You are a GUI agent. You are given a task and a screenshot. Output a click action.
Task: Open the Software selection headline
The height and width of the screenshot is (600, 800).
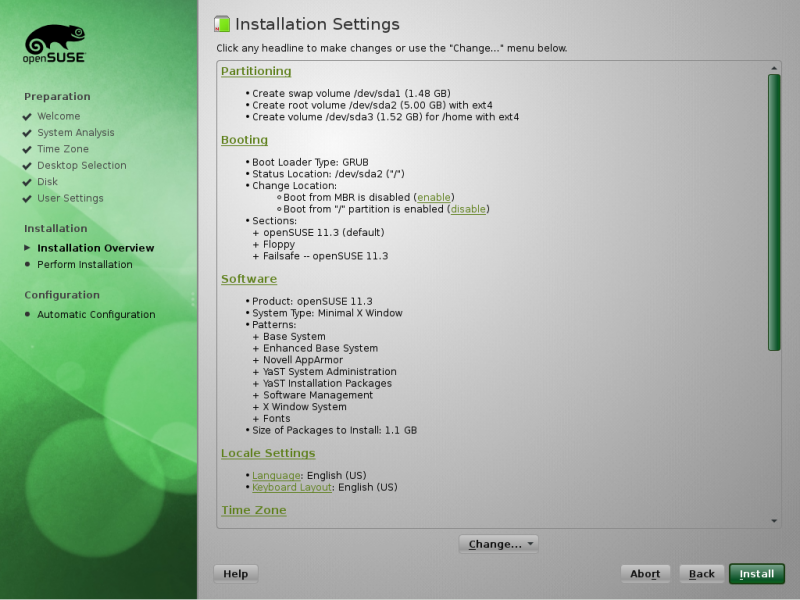click(x=249, y=279)
